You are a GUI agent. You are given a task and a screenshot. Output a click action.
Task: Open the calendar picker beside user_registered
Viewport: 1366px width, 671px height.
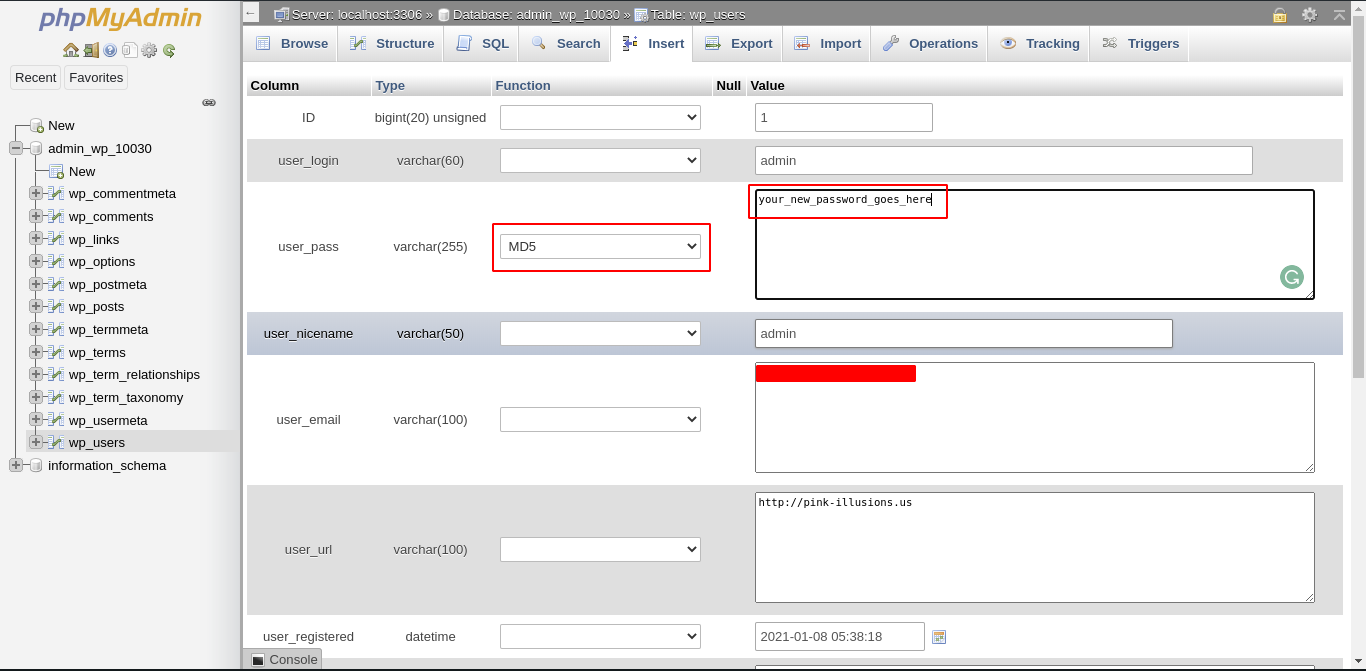point(939,637)
